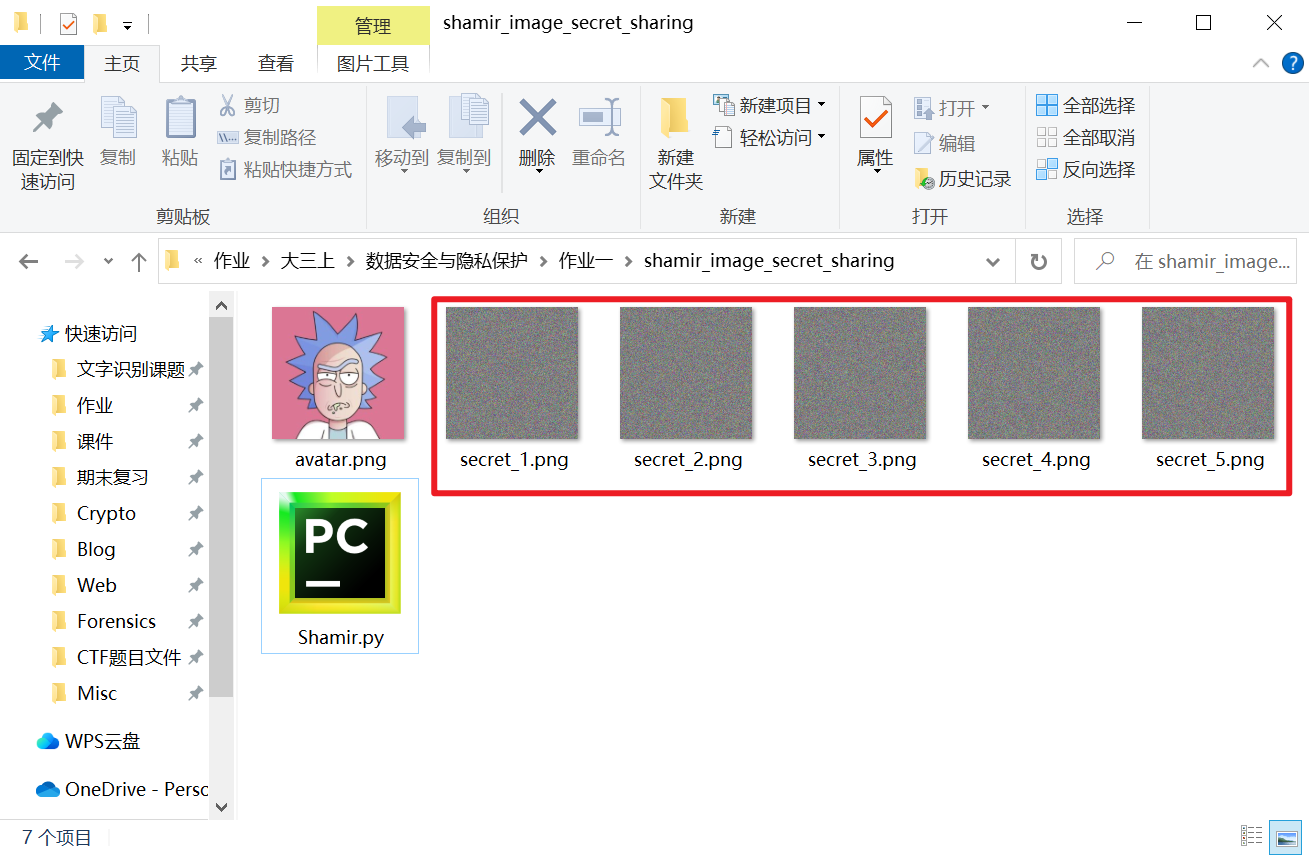
Task: Pin current folder to Quick access
Action: (x=46, y=140)
